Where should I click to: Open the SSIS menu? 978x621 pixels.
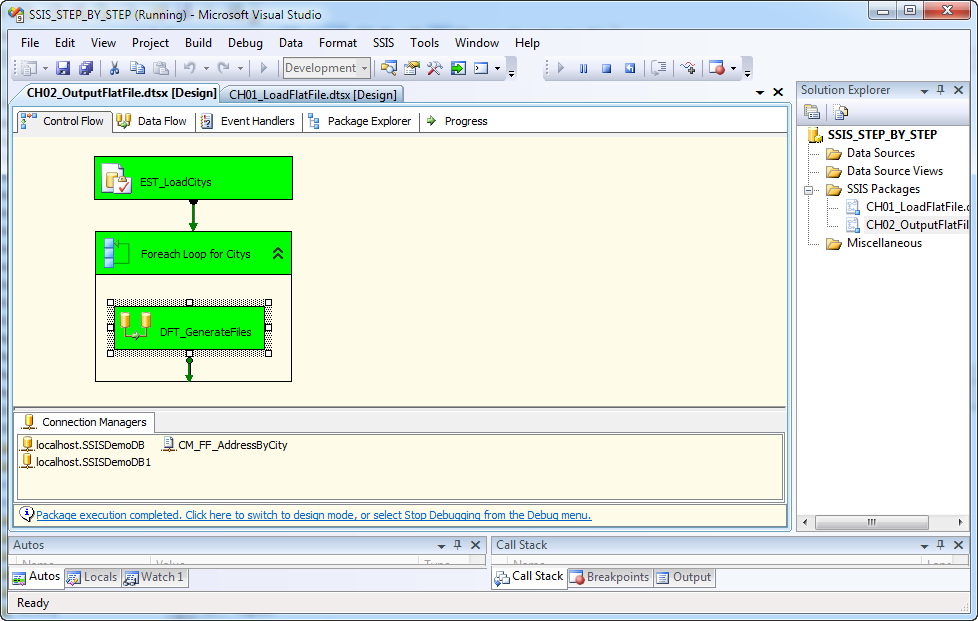point(383,43)
